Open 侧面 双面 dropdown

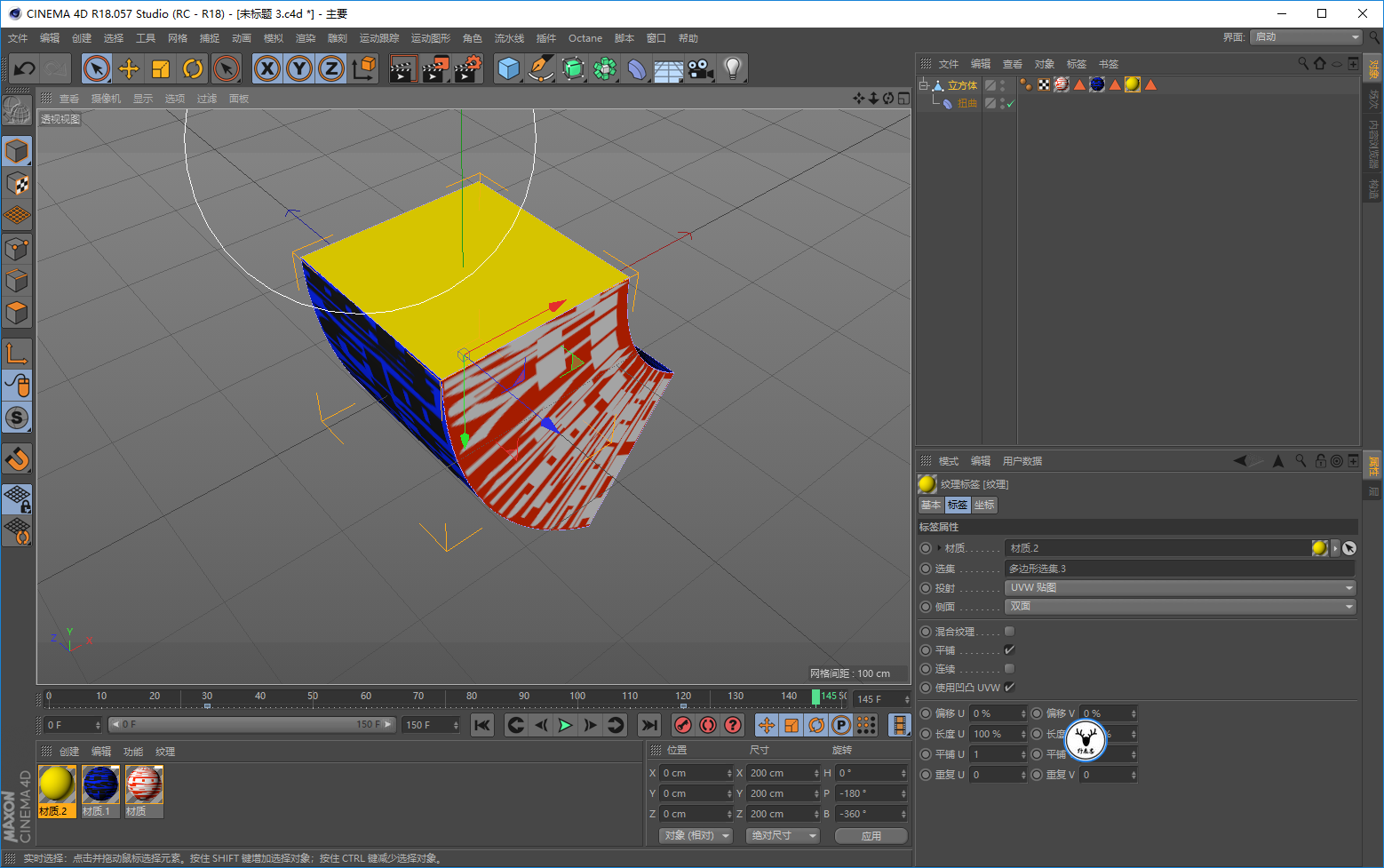click(1181, 606)
